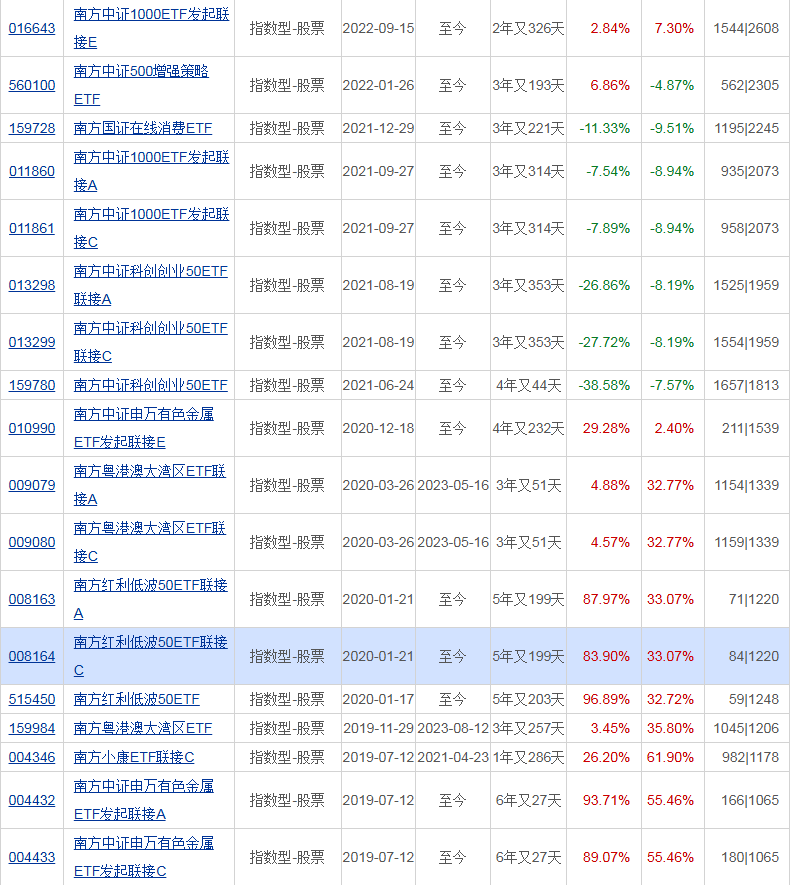795x885 pixels.
Task: Select start date 2020-12-18
Action: [378, 428]
